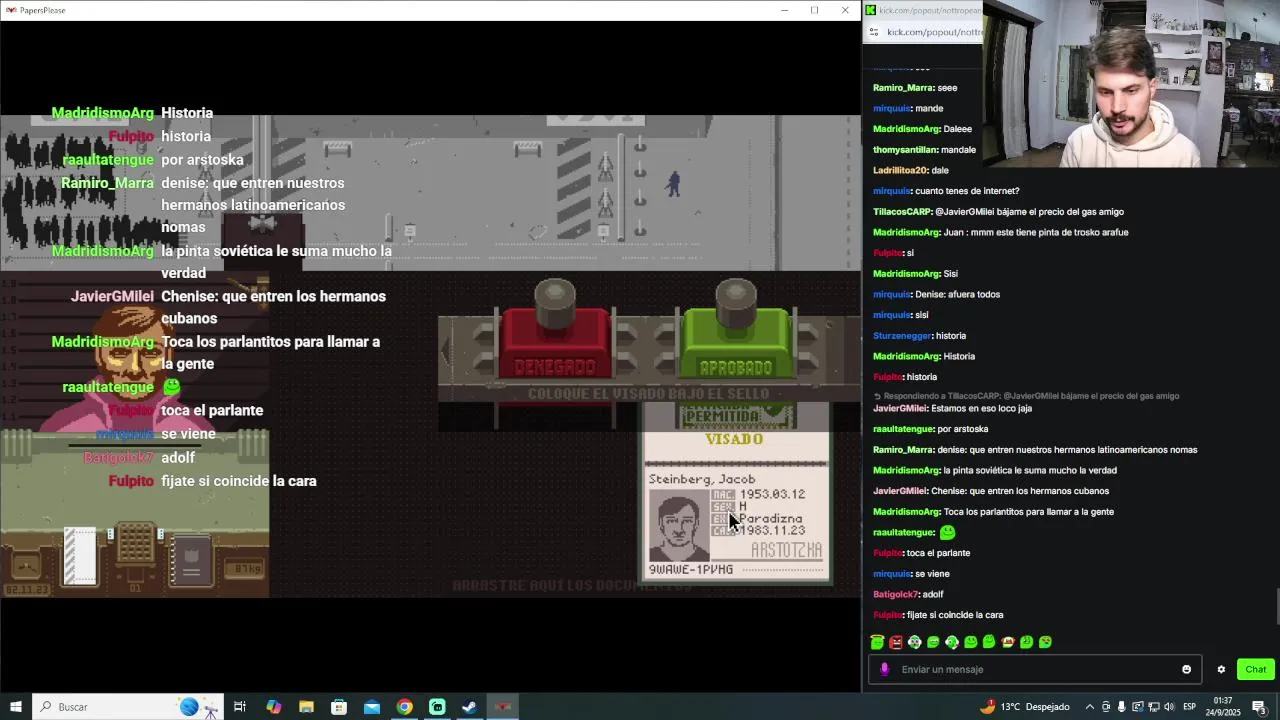Click the passport number 9WAWE-1PVHG
This screenshot has height=720, width=1280.
[691, 569]
